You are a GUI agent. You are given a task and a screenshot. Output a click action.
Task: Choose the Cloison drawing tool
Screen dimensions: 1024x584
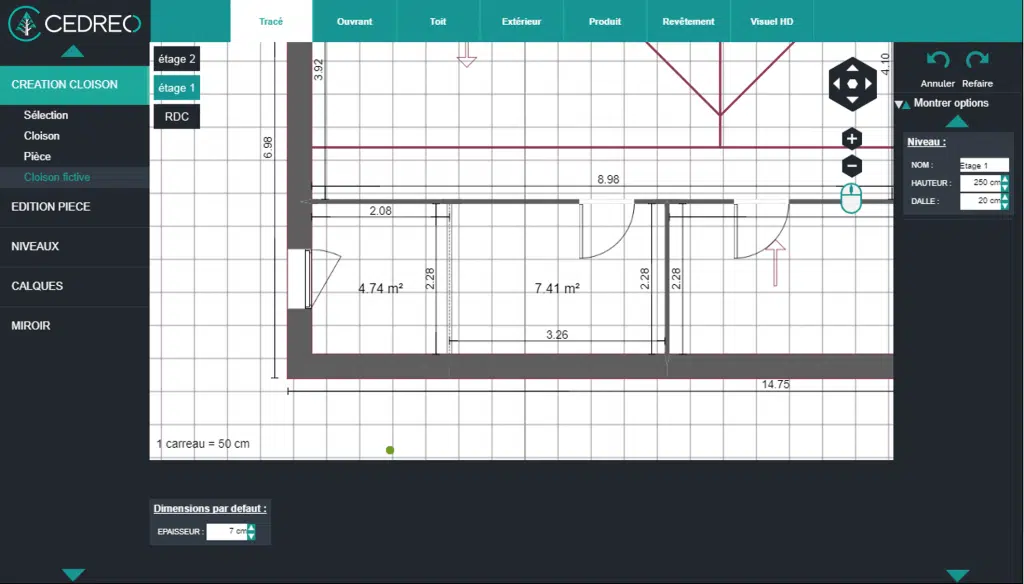pyautogui.click(x=42, y=136)
